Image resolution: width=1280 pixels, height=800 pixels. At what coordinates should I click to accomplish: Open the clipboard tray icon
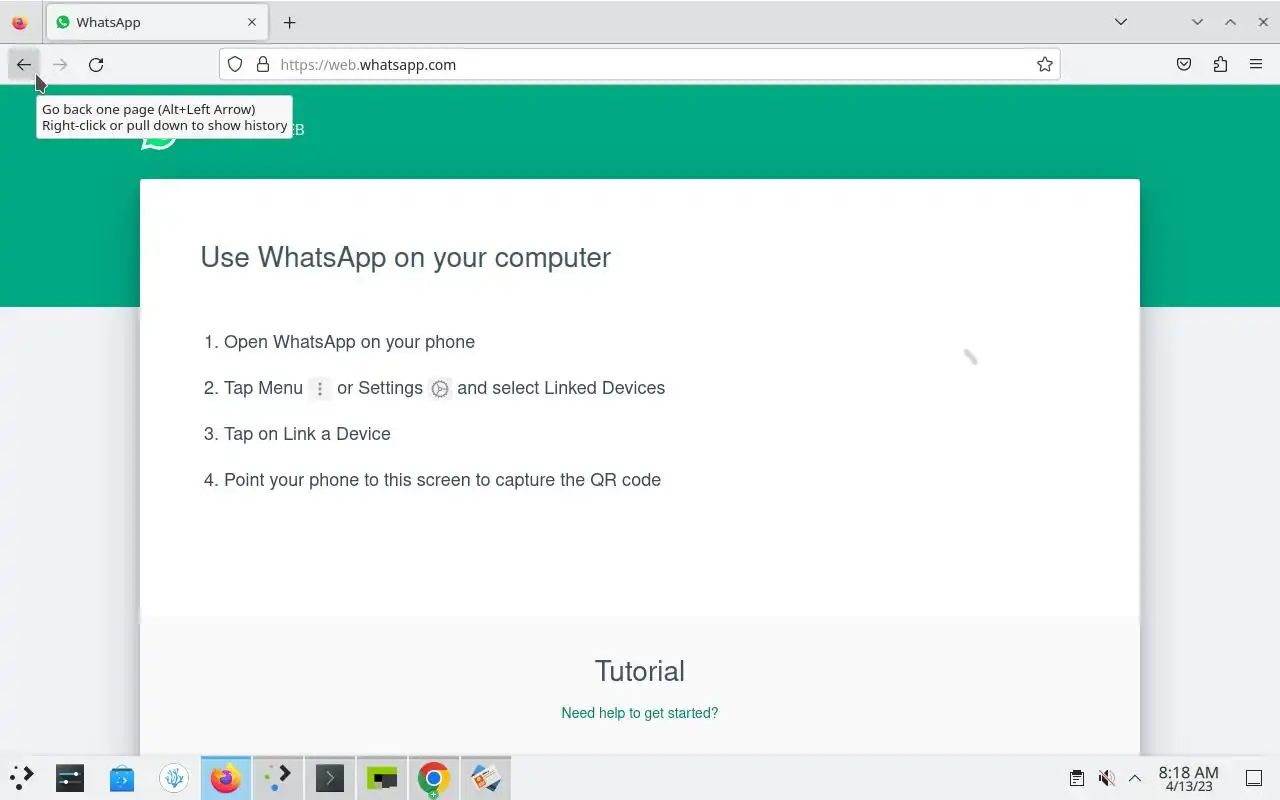tap(1077, 778)
